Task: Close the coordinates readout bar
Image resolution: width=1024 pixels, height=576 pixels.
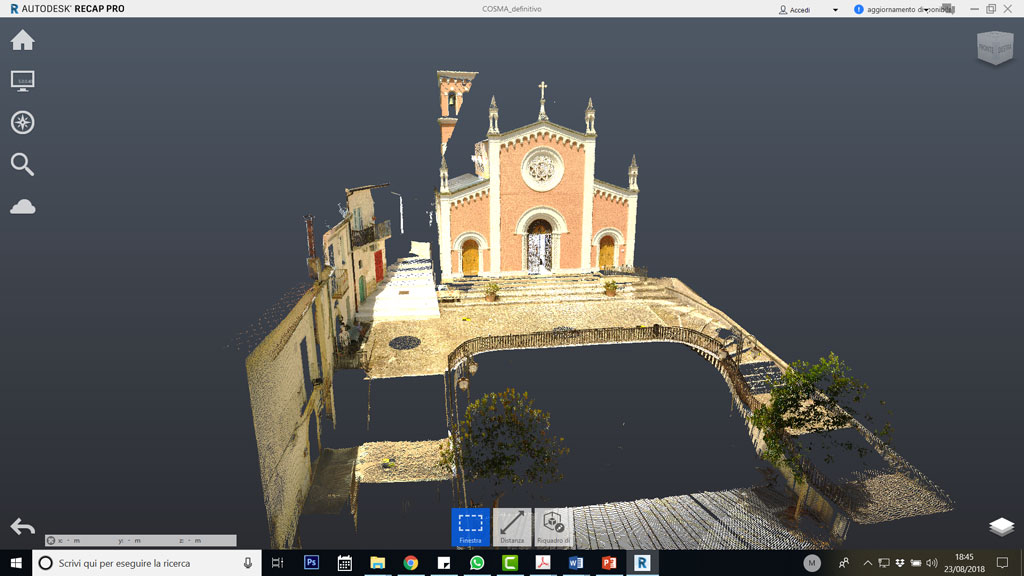Action: [x=51, y=540]
